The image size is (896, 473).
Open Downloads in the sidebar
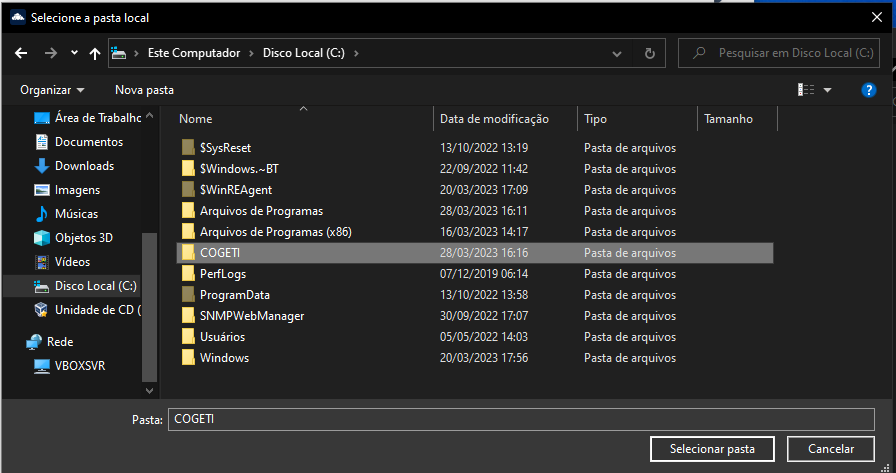[x=84, y=166]
